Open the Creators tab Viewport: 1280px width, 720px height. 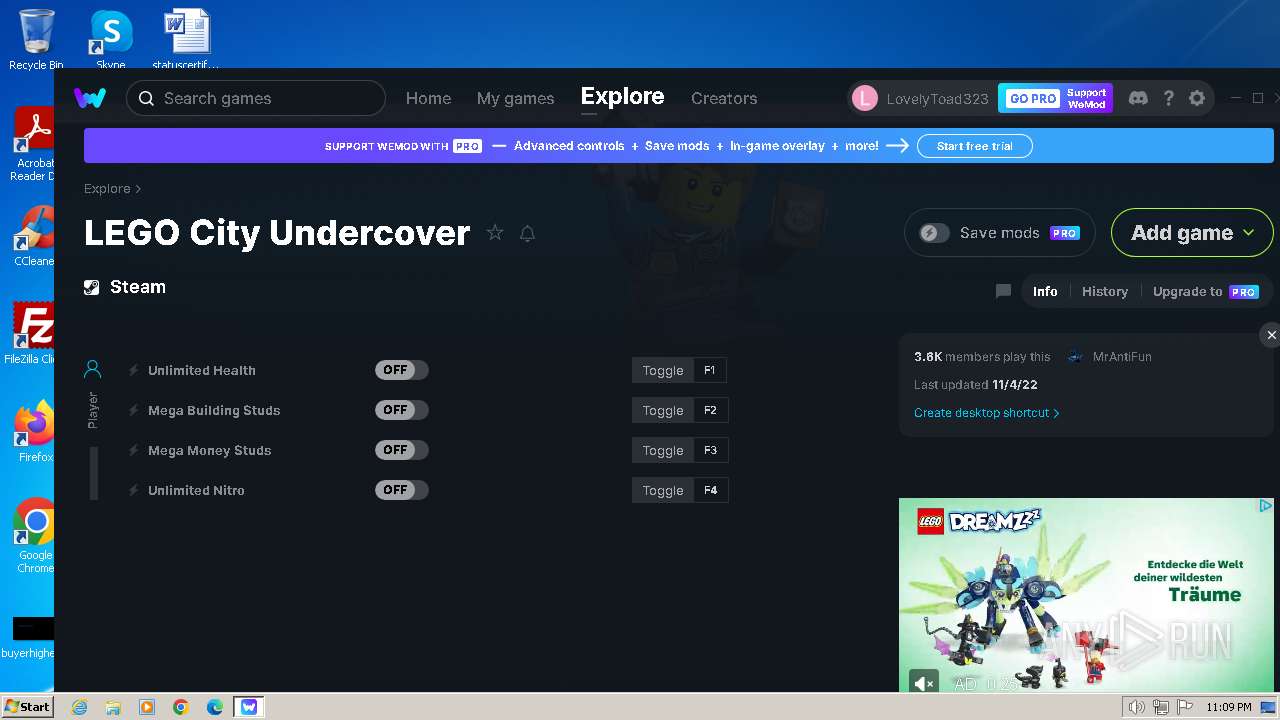[724, 98]
